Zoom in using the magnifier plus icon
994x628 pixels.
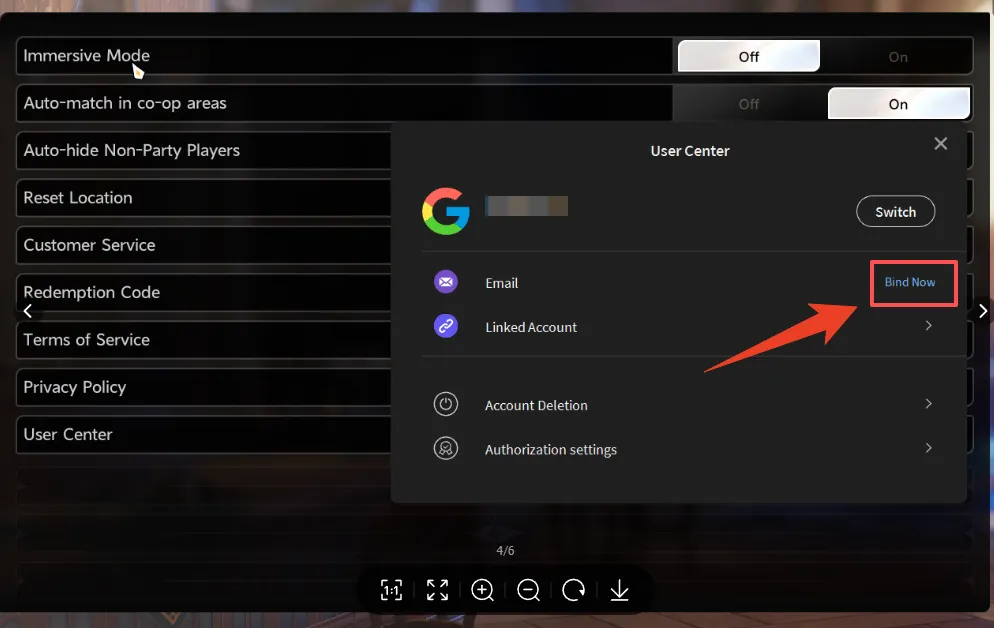(x=483, y=590)
